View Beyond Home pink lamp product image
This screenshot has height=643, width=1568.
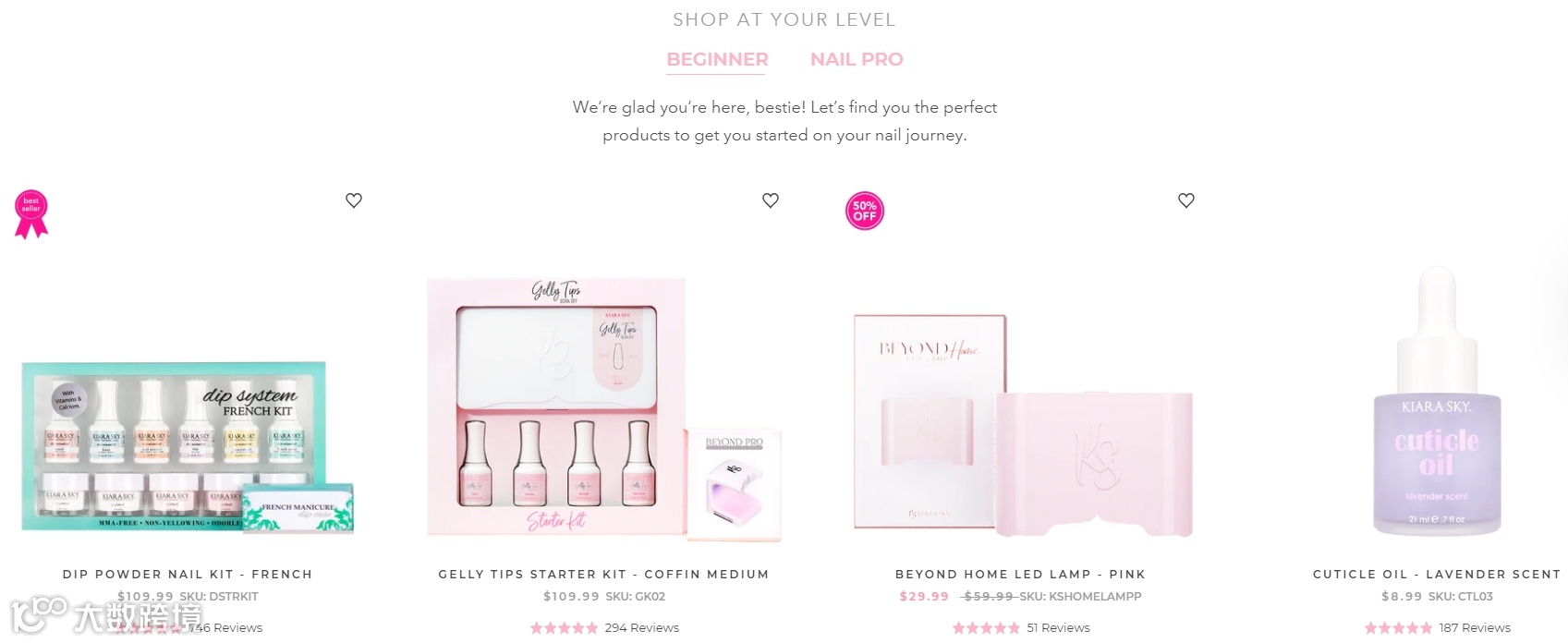click(x=1023, y=425)
